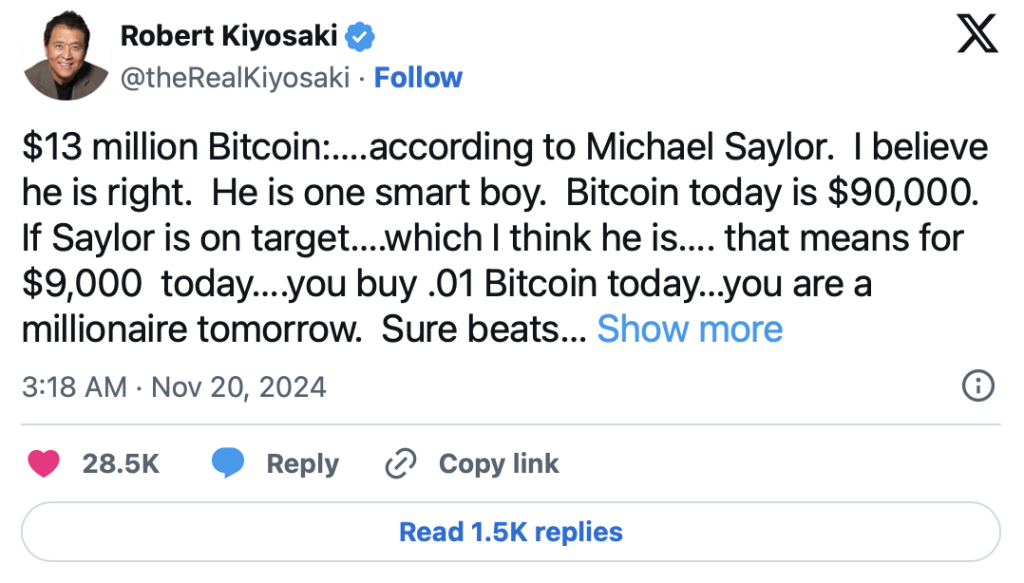Like the tweet with the heart icon
Viewport: 1024px width, 583px height.
(x=44, y=464)
